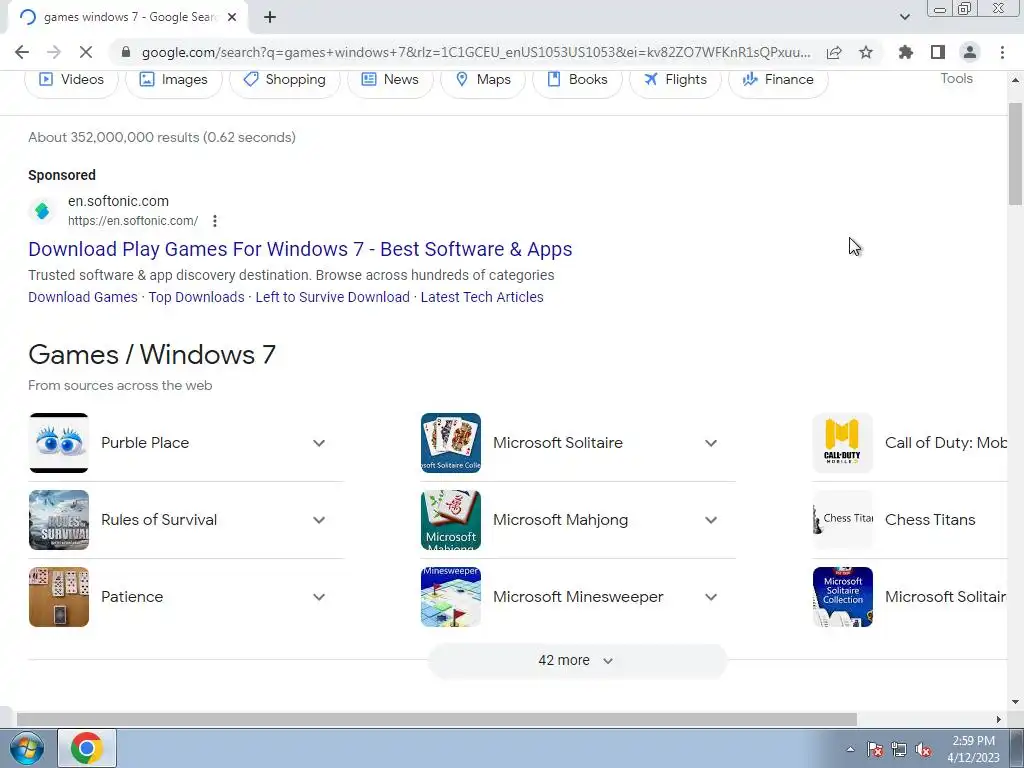Screen dimensions: 1024x768
Task: Toggle the browser side panel
Action: click(938, 52)
